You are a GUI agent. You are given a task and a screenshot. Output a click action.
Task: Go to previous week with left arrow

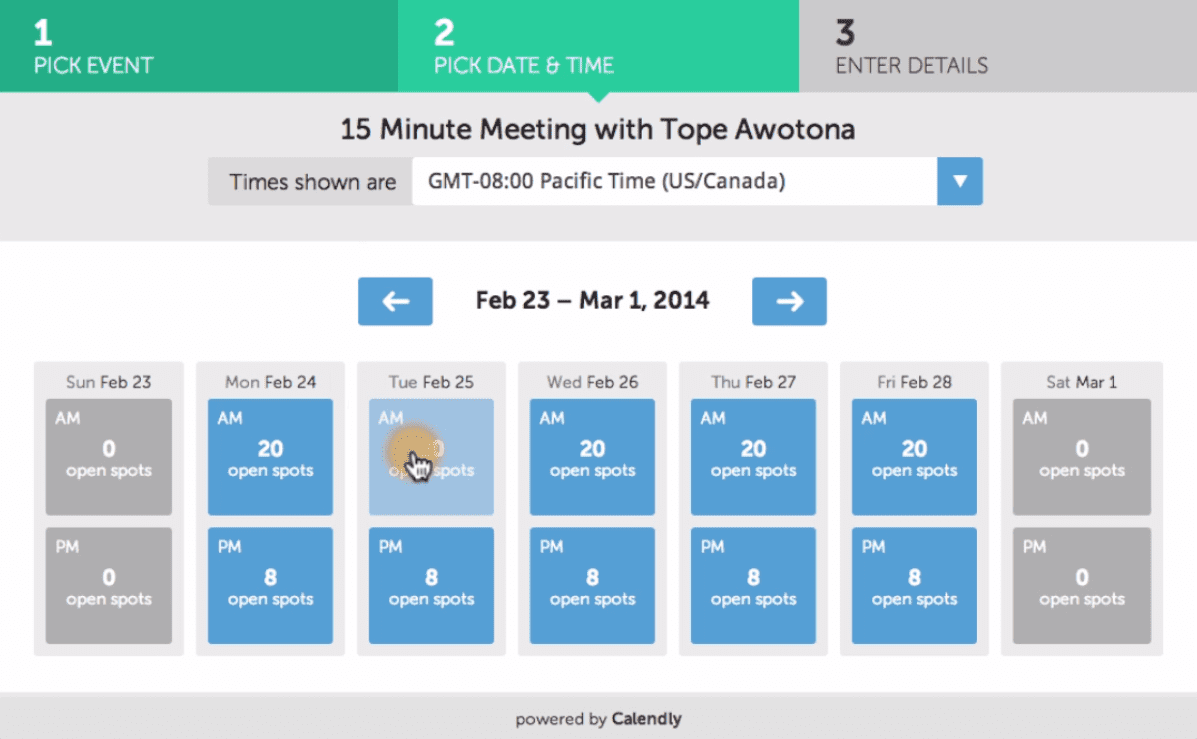(395, 301)
